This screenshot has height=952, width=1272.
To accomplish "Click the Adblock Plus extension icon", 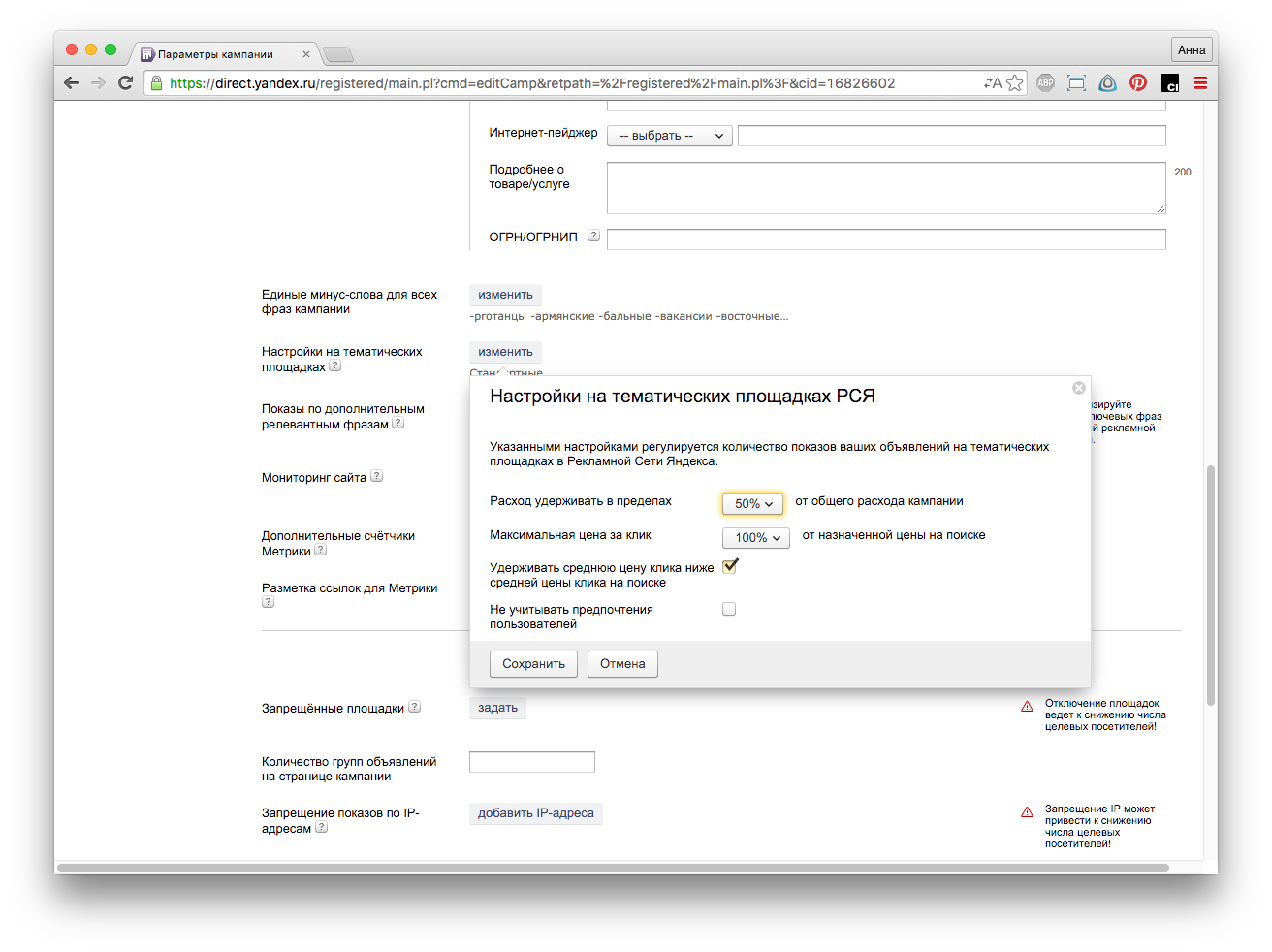I will coord(1045,83).
